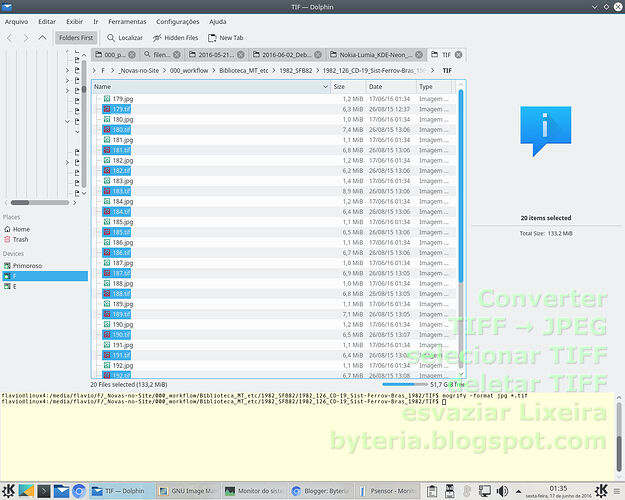Open Home in Places panel
The image size is (625, 500).
(21, 229)
